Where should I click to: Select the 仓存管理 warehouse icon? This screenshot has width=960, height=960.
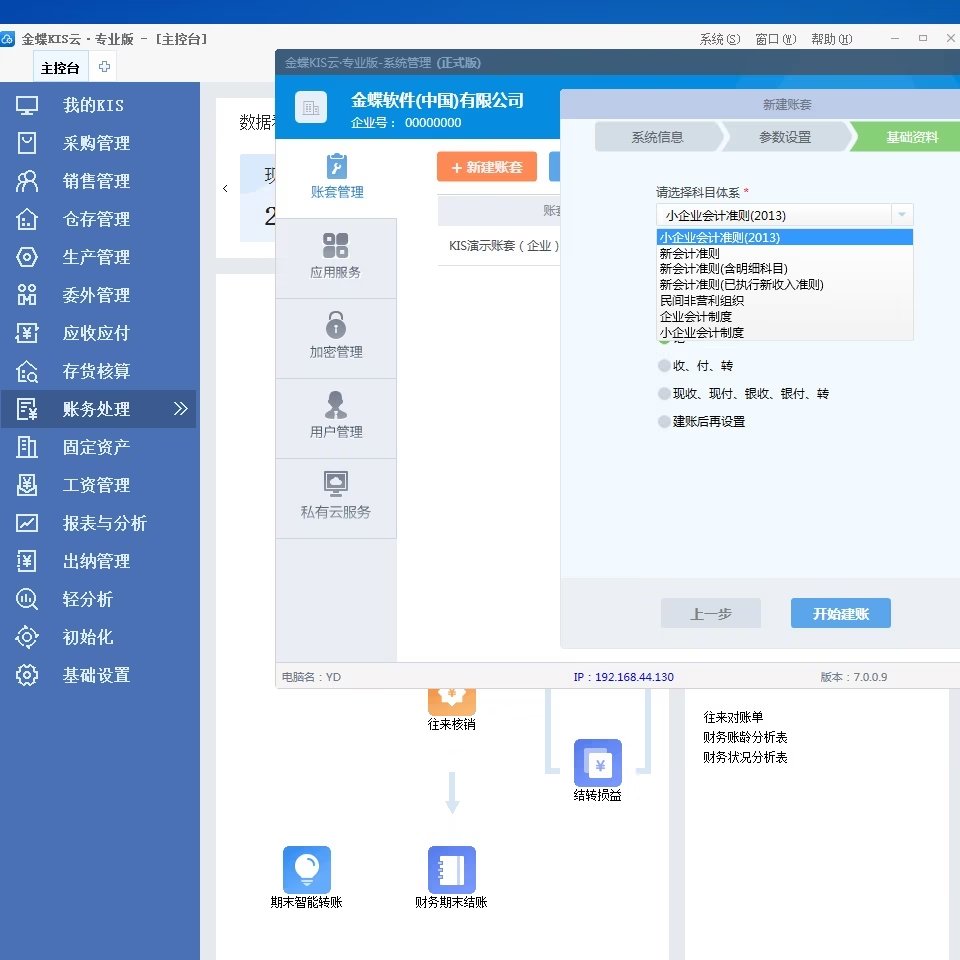click(x=26, y=219)
